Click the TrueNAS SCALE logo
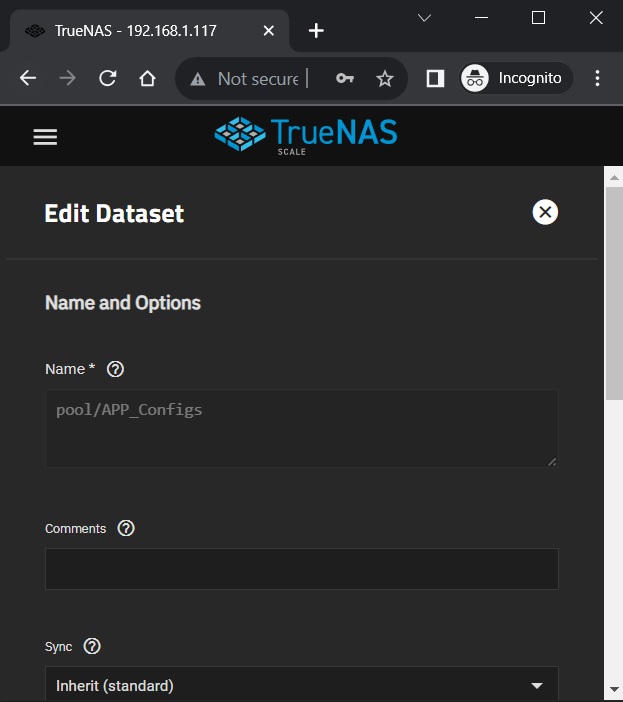623x702 pixels. [x=306, y=136]
